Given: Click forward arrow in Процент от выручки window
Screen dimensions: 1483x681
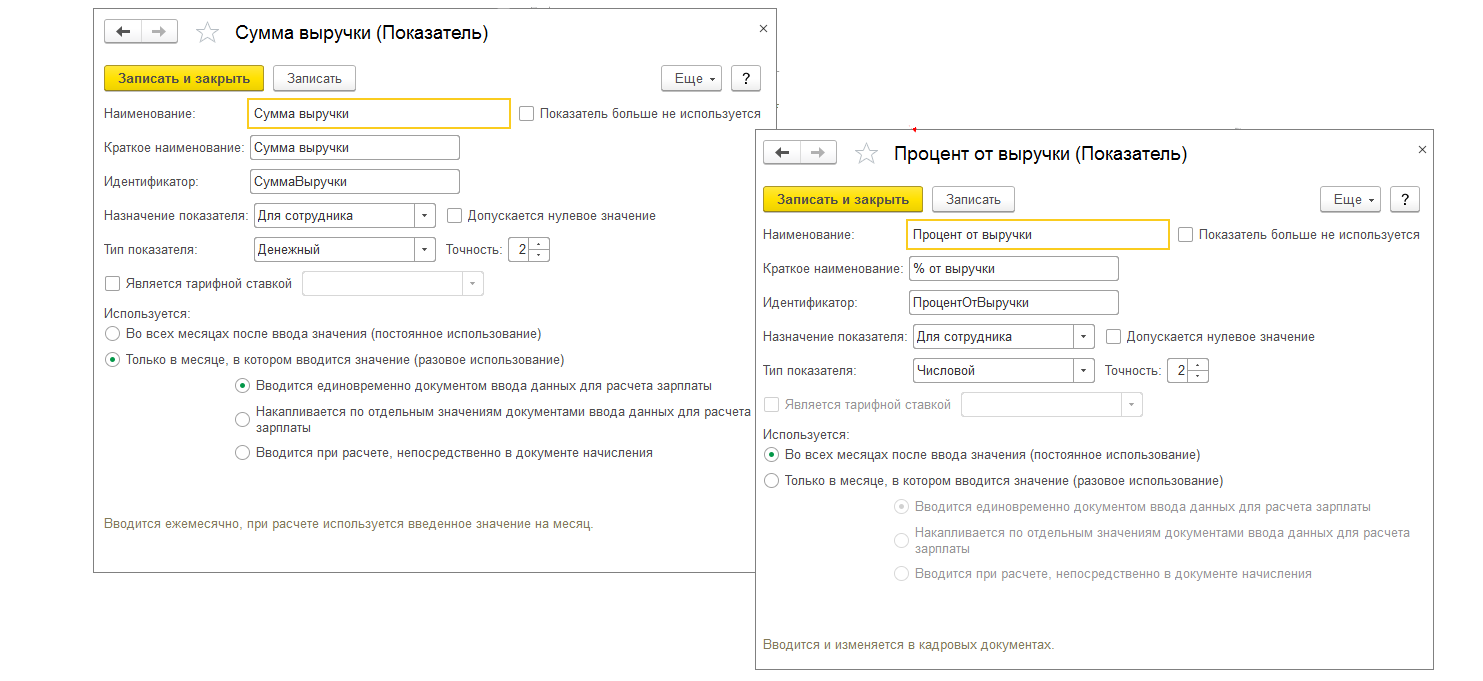Looking at the screenshot, I should tap(818, 153).
